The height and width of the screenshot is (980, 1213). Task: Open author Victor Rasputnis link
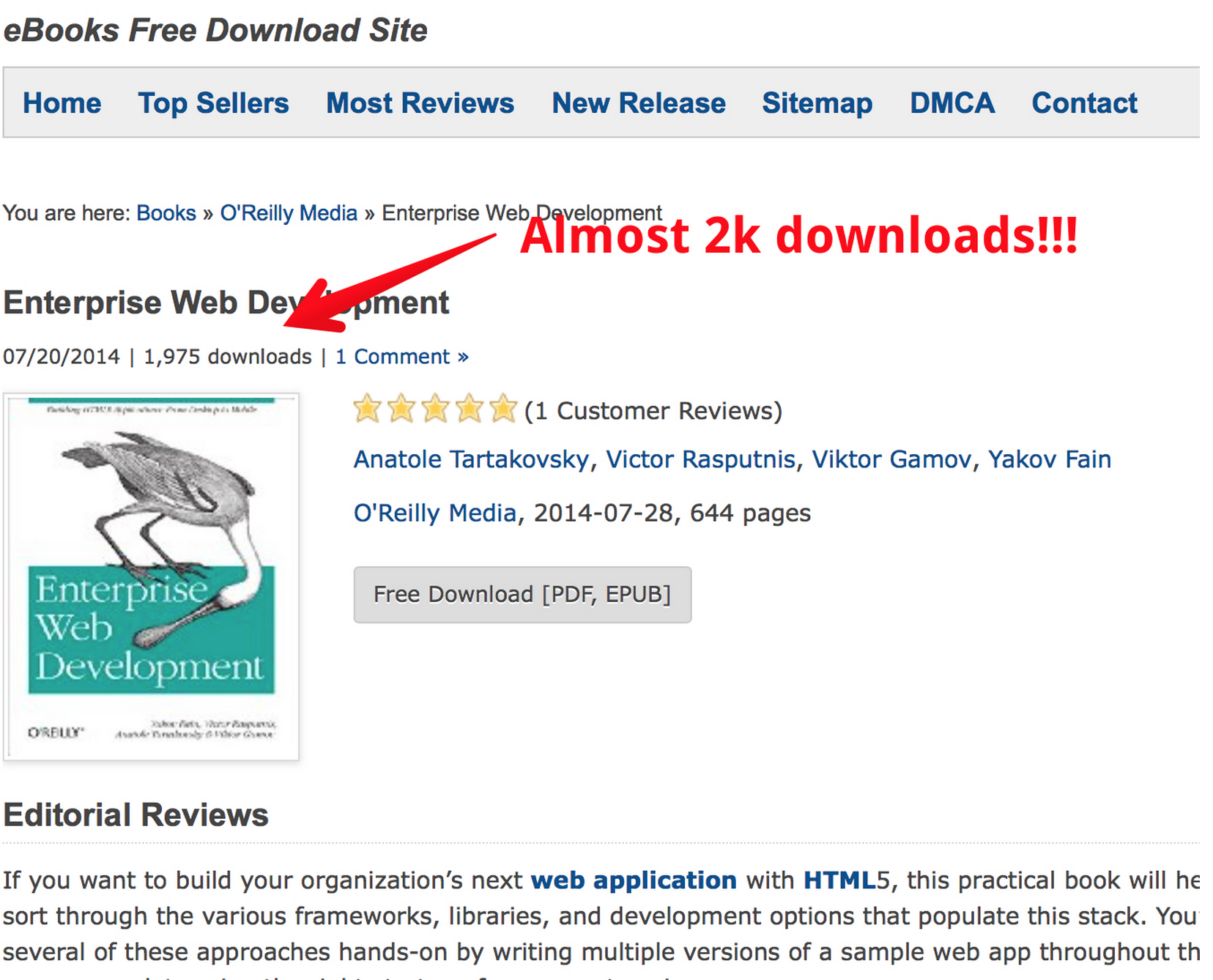[x=700, y=459]
